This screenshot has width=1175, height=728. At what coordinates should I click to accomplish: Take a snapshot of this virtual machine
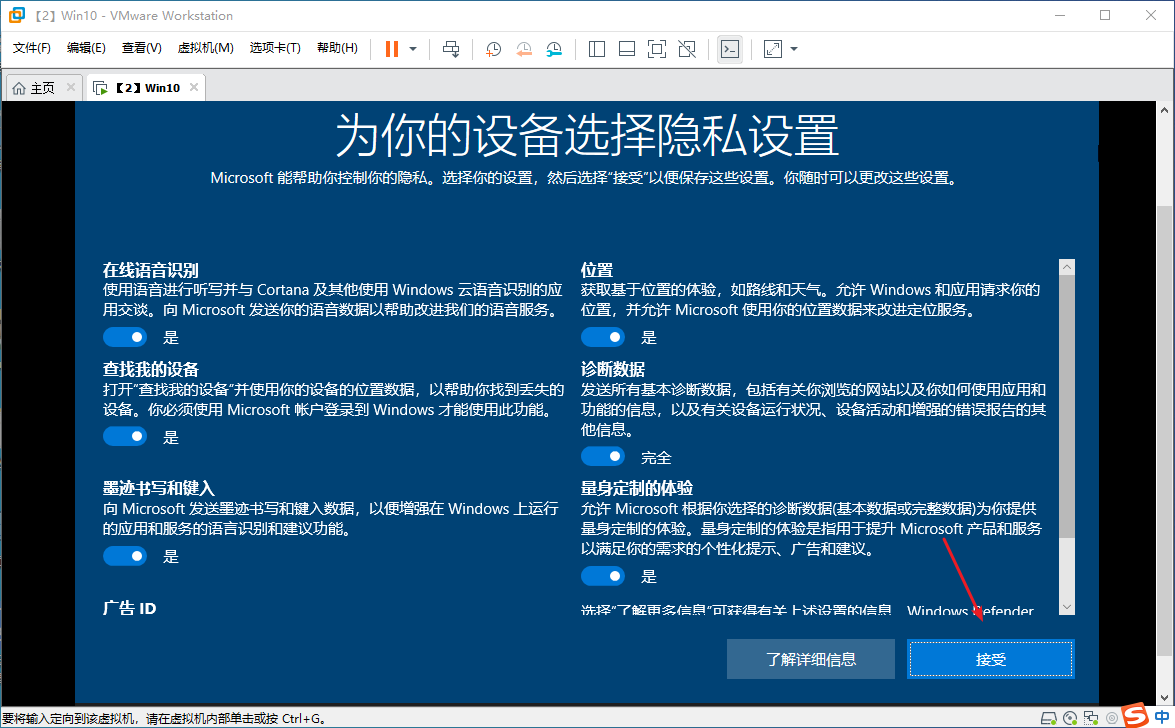coord(493,49)
